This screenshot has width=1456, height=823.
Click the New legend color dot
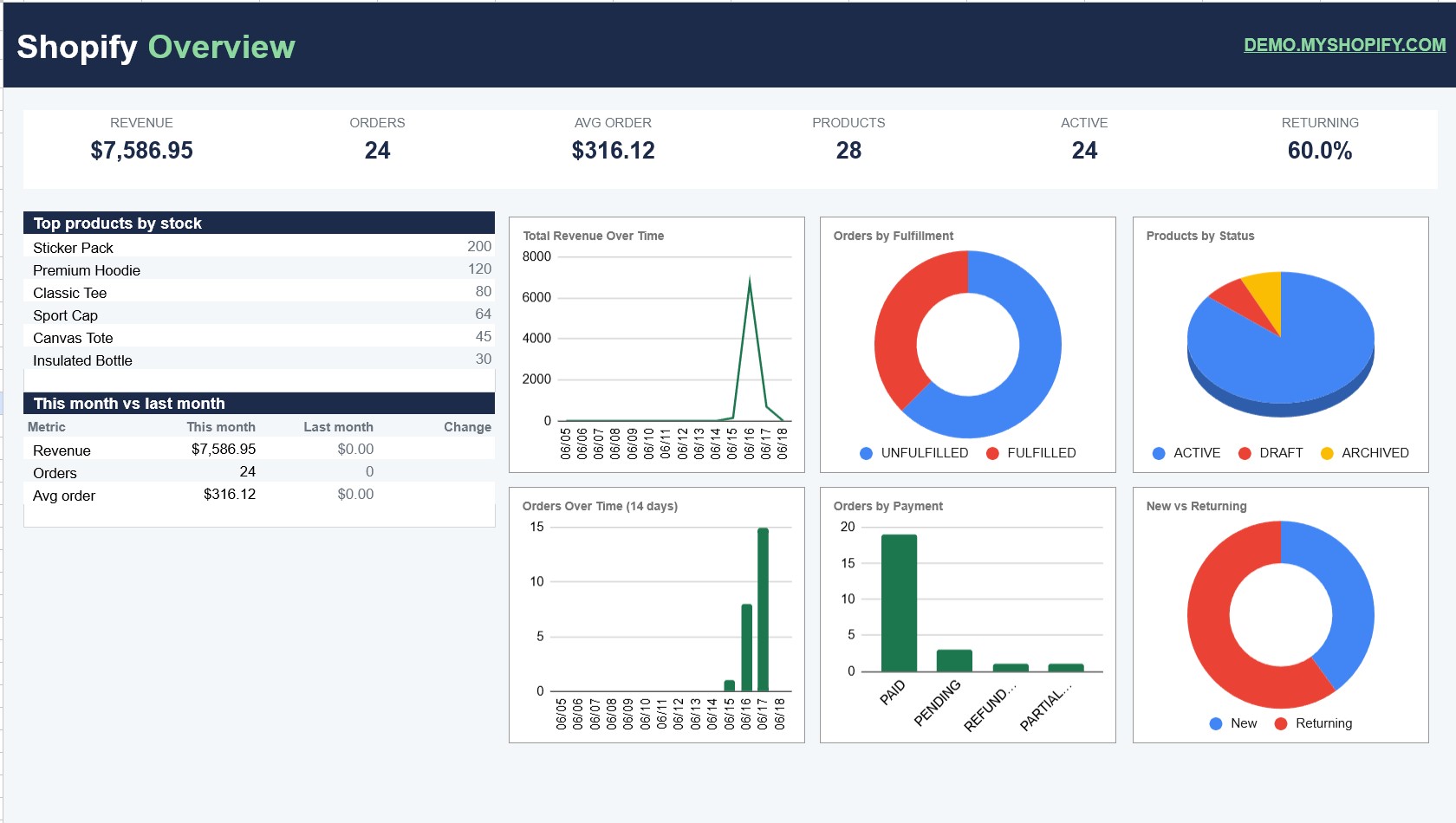click(1216, 723)
